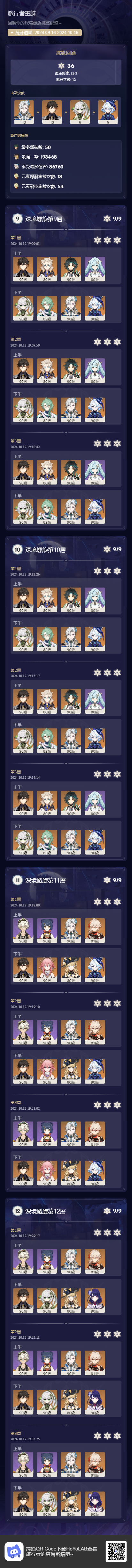The height and width of the screenshot is (1568, 132).
Task: Select the floor 12 number badge
Action: click(x=17, y=1211)
